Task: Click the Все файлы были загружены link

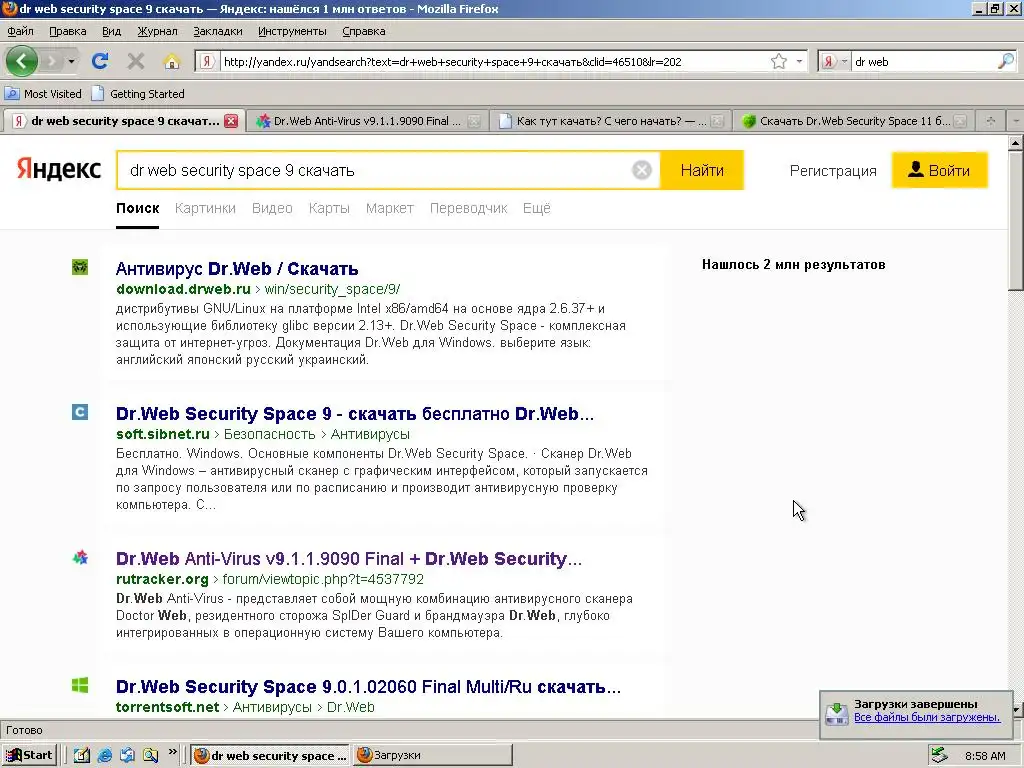Action: pyautogui.click(x=927, y=717)
